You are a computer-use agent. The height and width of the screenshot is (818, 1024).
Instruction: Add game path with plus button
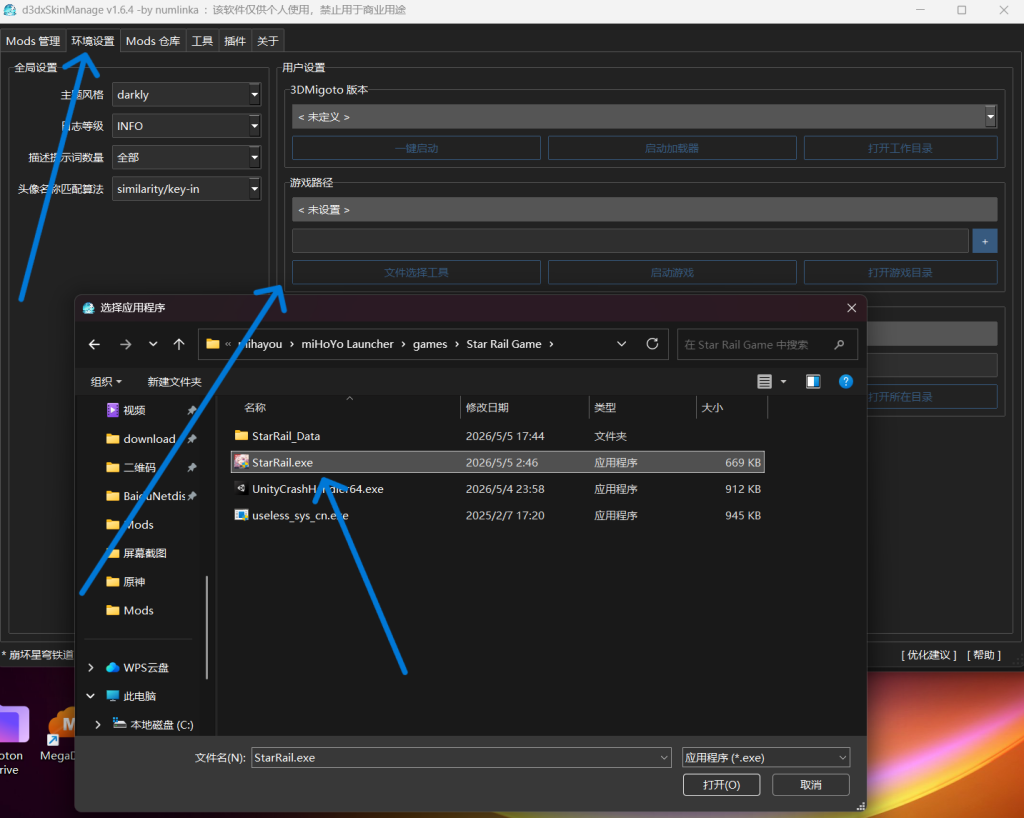985,241
